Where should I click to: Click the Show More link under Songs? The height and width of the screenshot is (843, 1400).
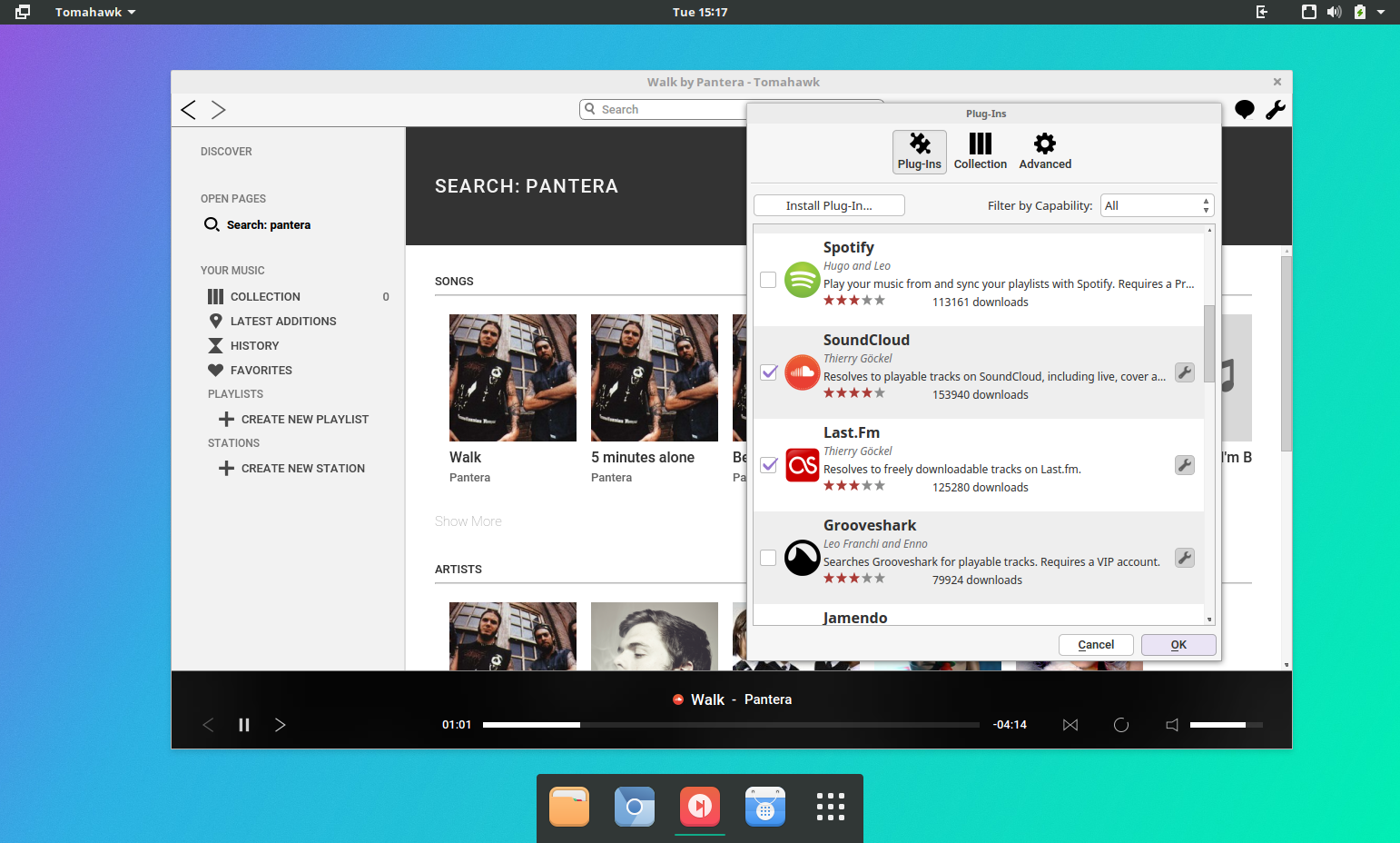tap(468, 521)
